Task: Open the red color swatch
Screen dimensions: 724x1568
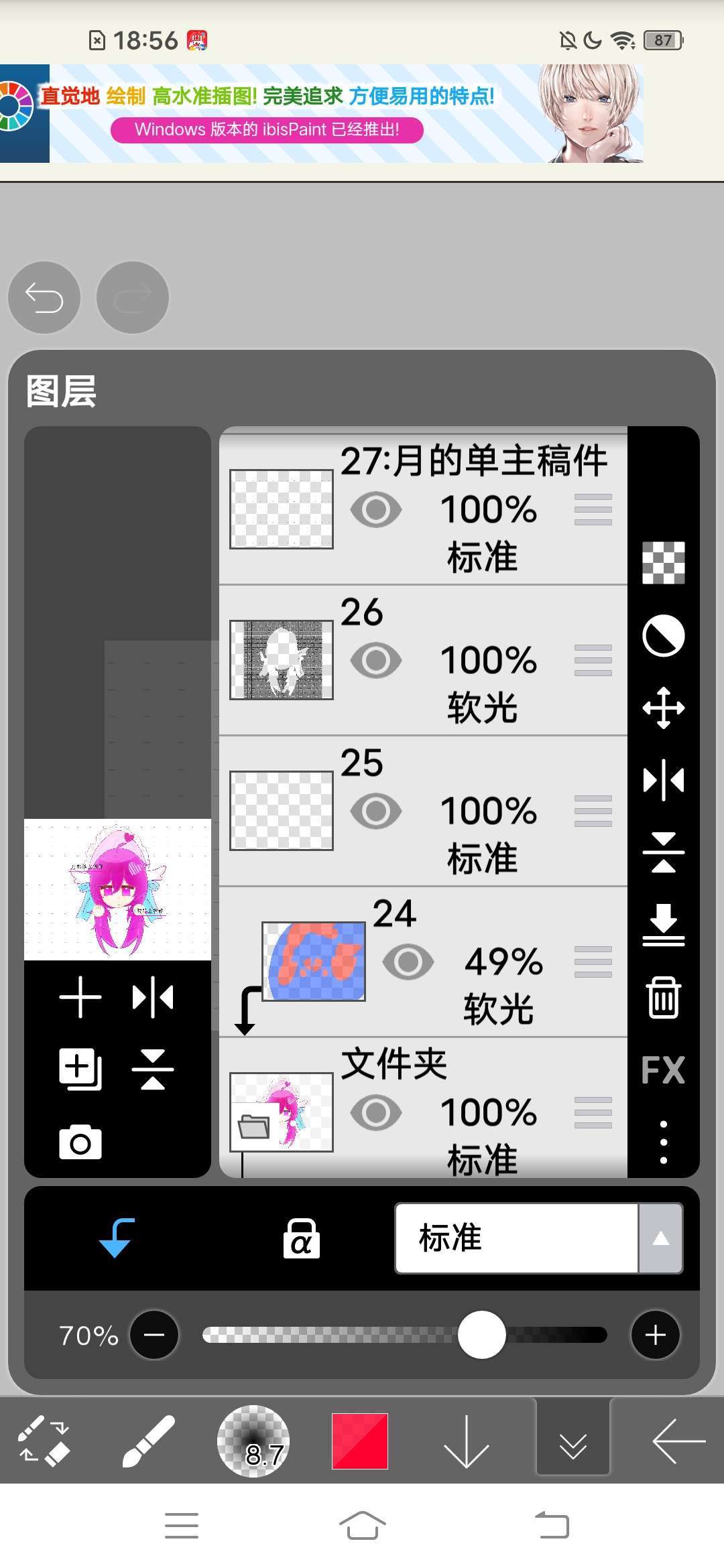Action: [360, 1441]
